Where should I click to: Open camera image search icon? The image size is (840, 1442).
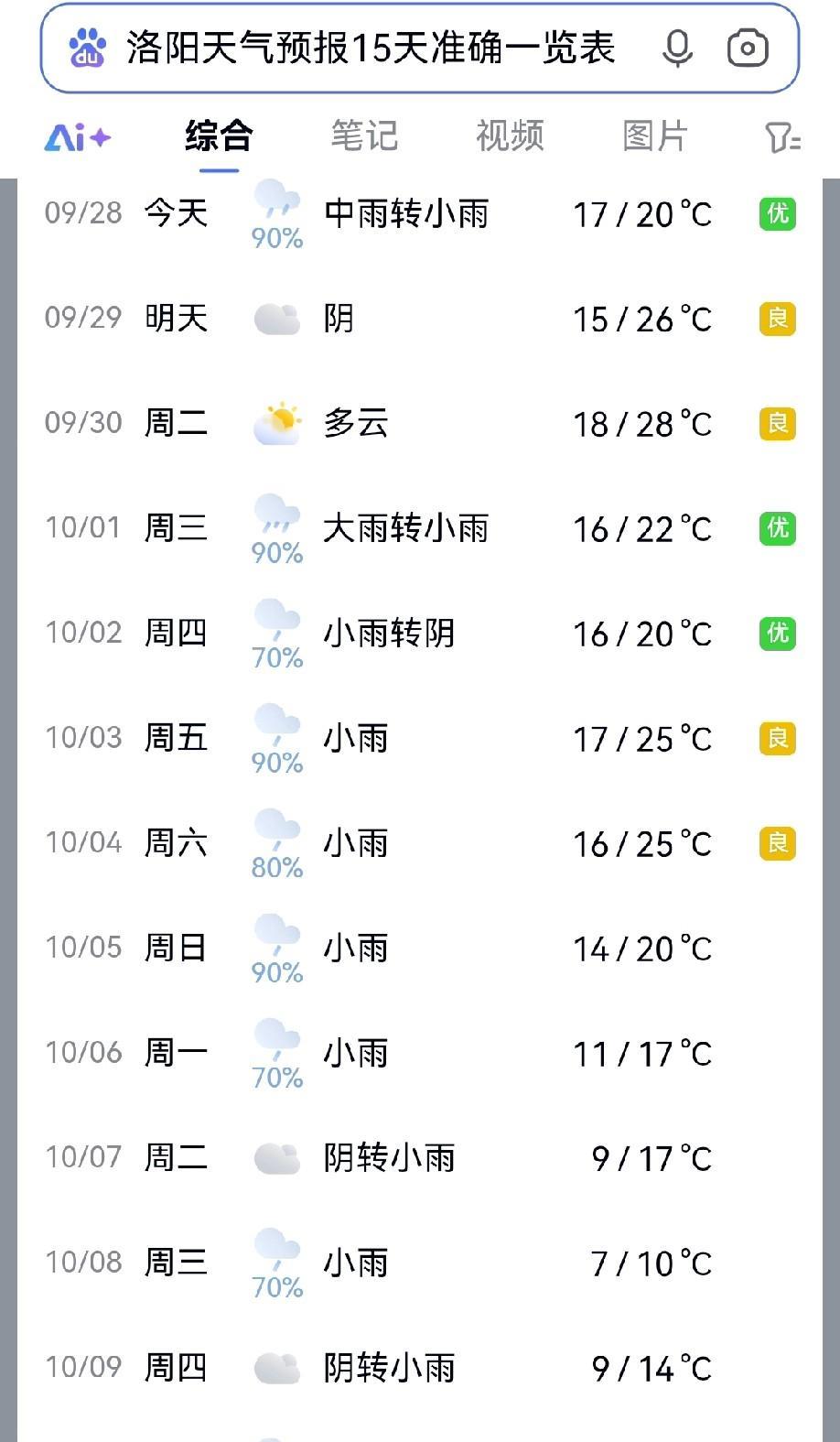(748, 49)
